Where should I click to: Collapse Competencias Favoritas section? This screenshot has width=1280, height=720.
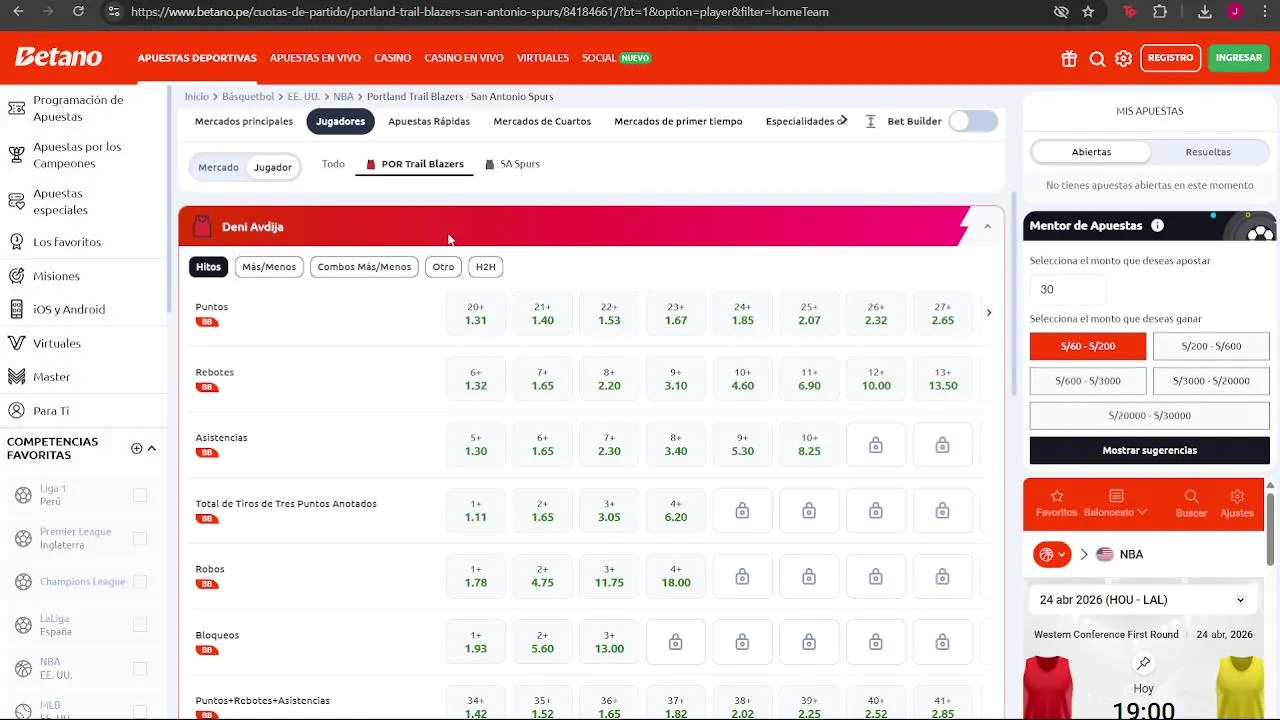click(152, 448)
